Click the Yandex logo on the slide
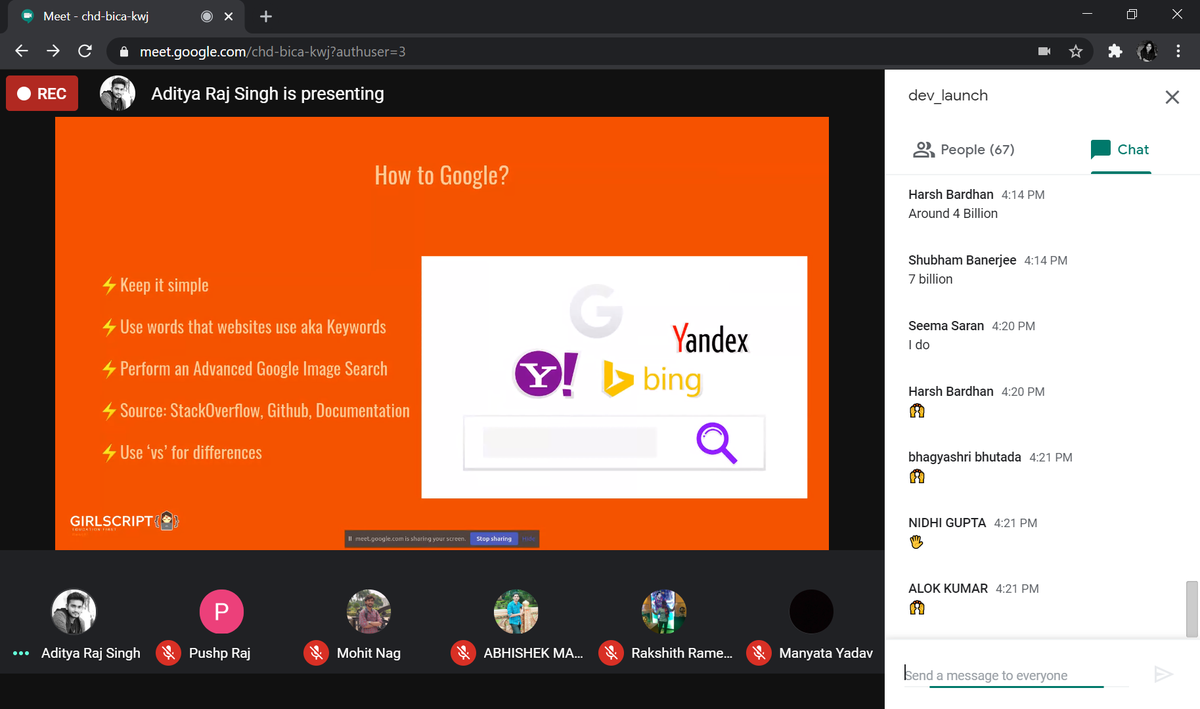Image resolution: width=1200 pixels, height=709 pixels. (x=710, y=339)
